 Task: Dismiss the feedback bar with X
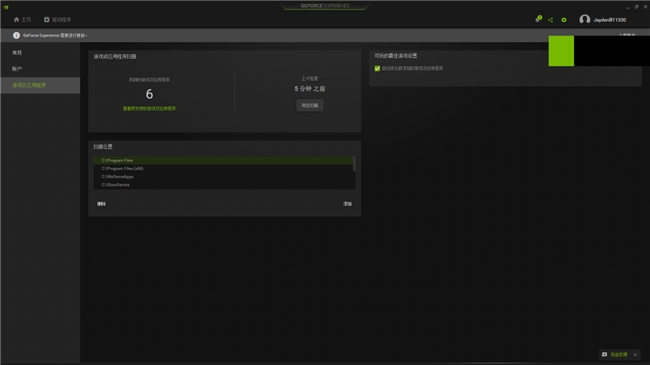click(x=635, y=355)
